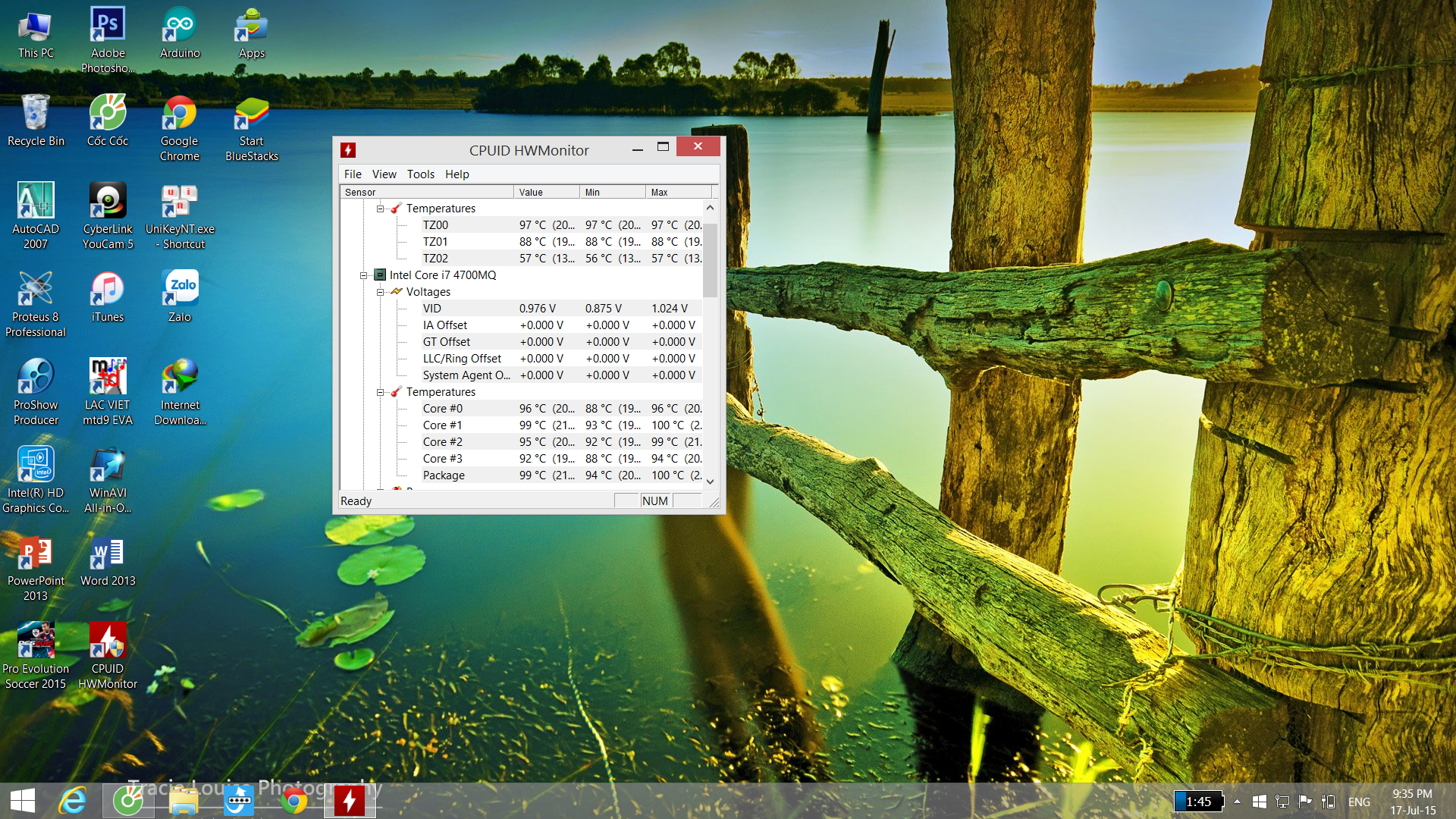This screenshot has height=819, width=1456.
Task: Select the System Agent Offset row
Action: [x=562, y=375]
